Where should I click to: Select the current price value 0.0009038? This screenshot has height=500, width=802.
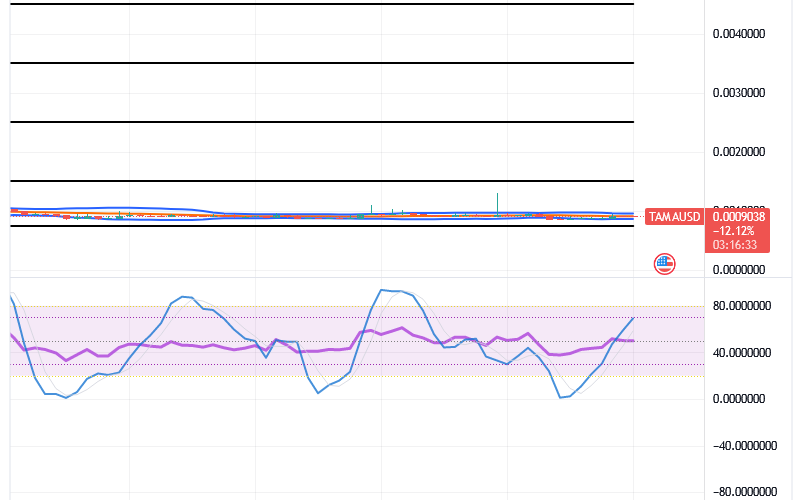point(738,217)
